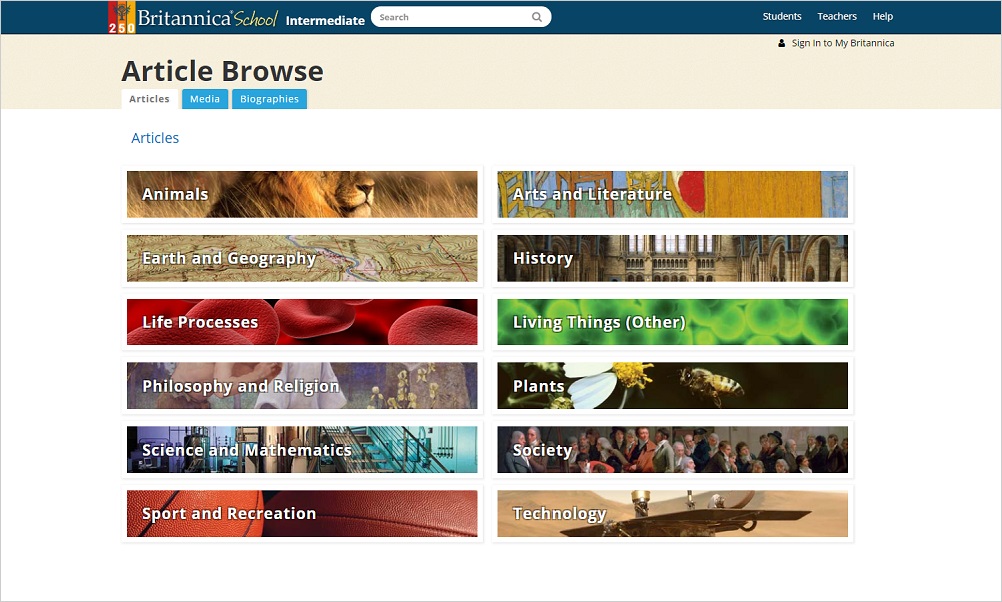Click the search magnifying glass icon
1002x602 pixels.
click(537, 17)
